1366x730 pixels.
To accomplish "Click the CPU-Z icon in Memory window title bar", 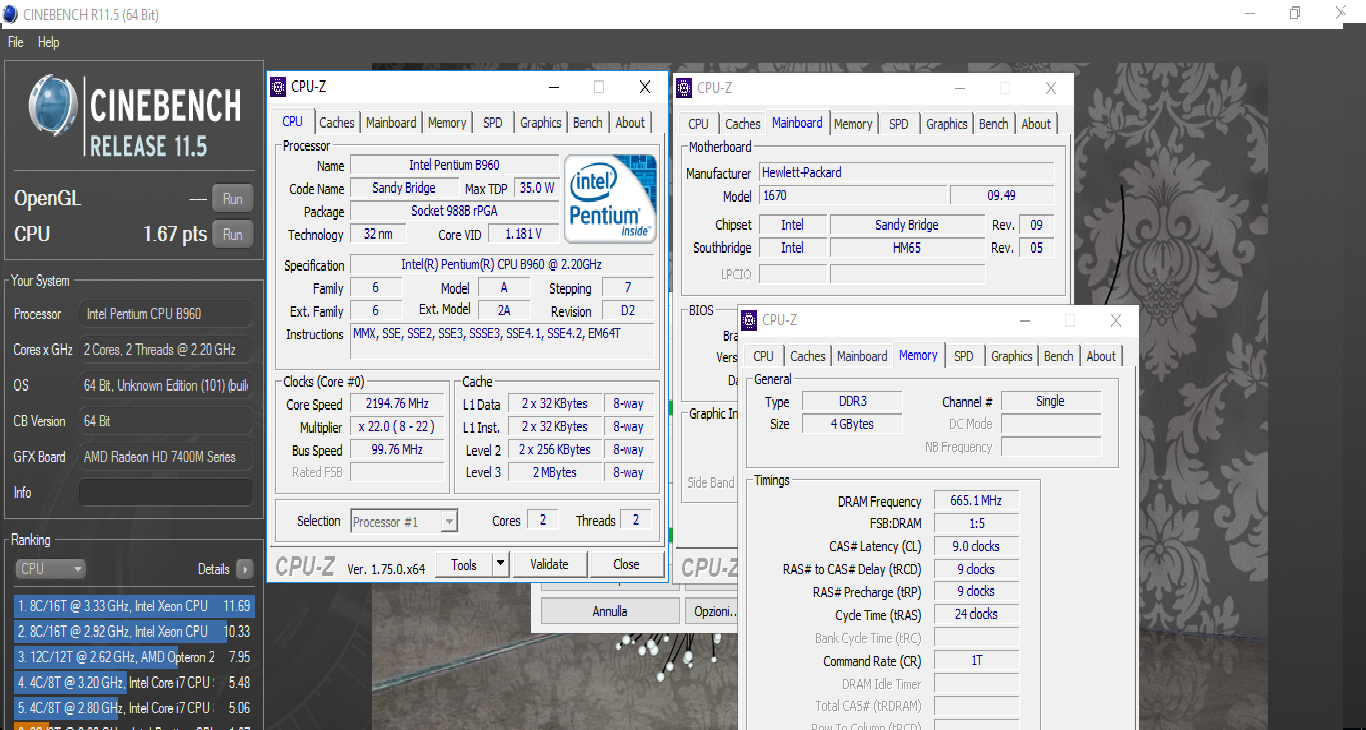I will [750, 320].
